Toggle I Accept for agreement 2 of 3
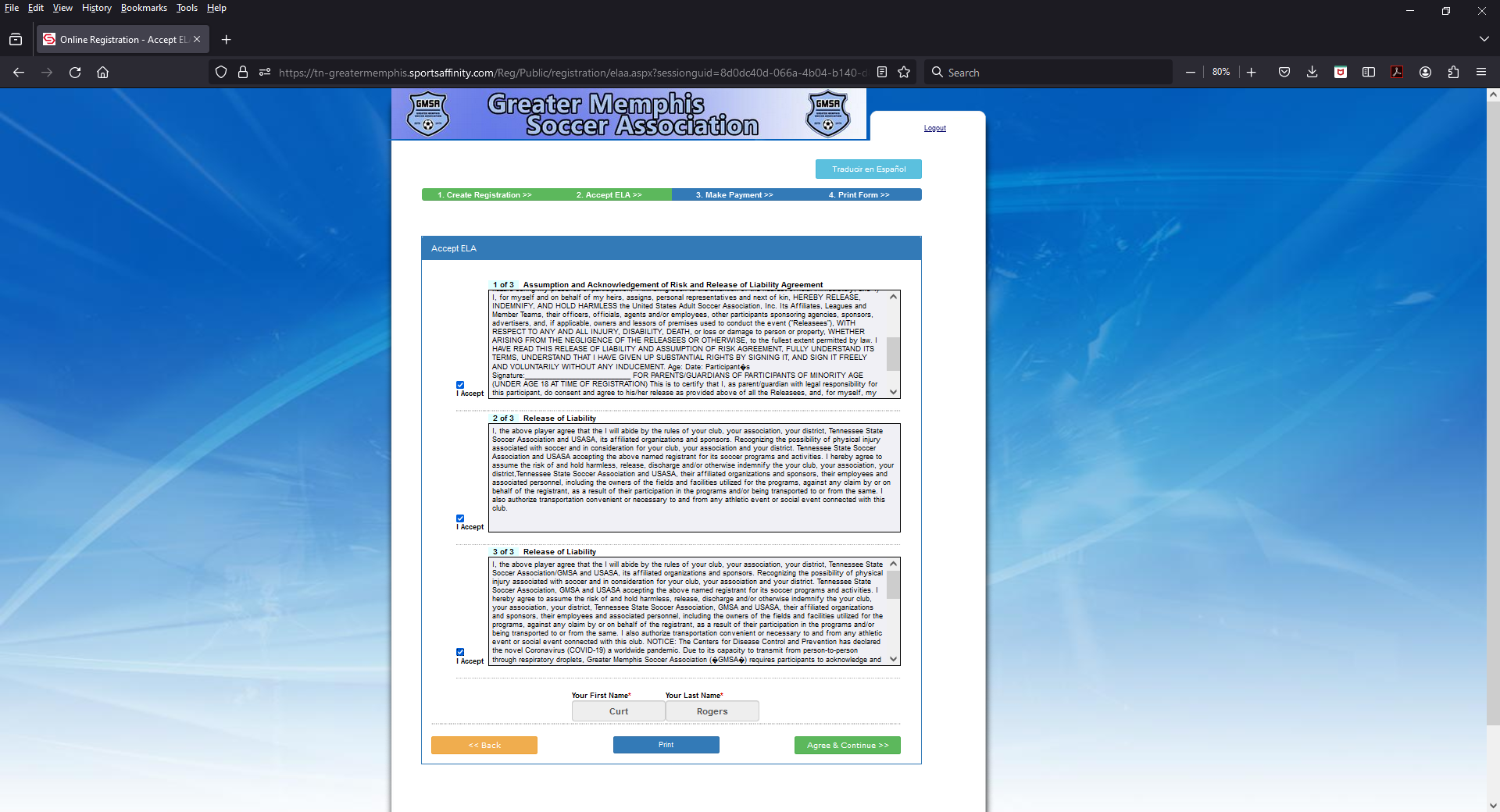 tap(460, 518)
